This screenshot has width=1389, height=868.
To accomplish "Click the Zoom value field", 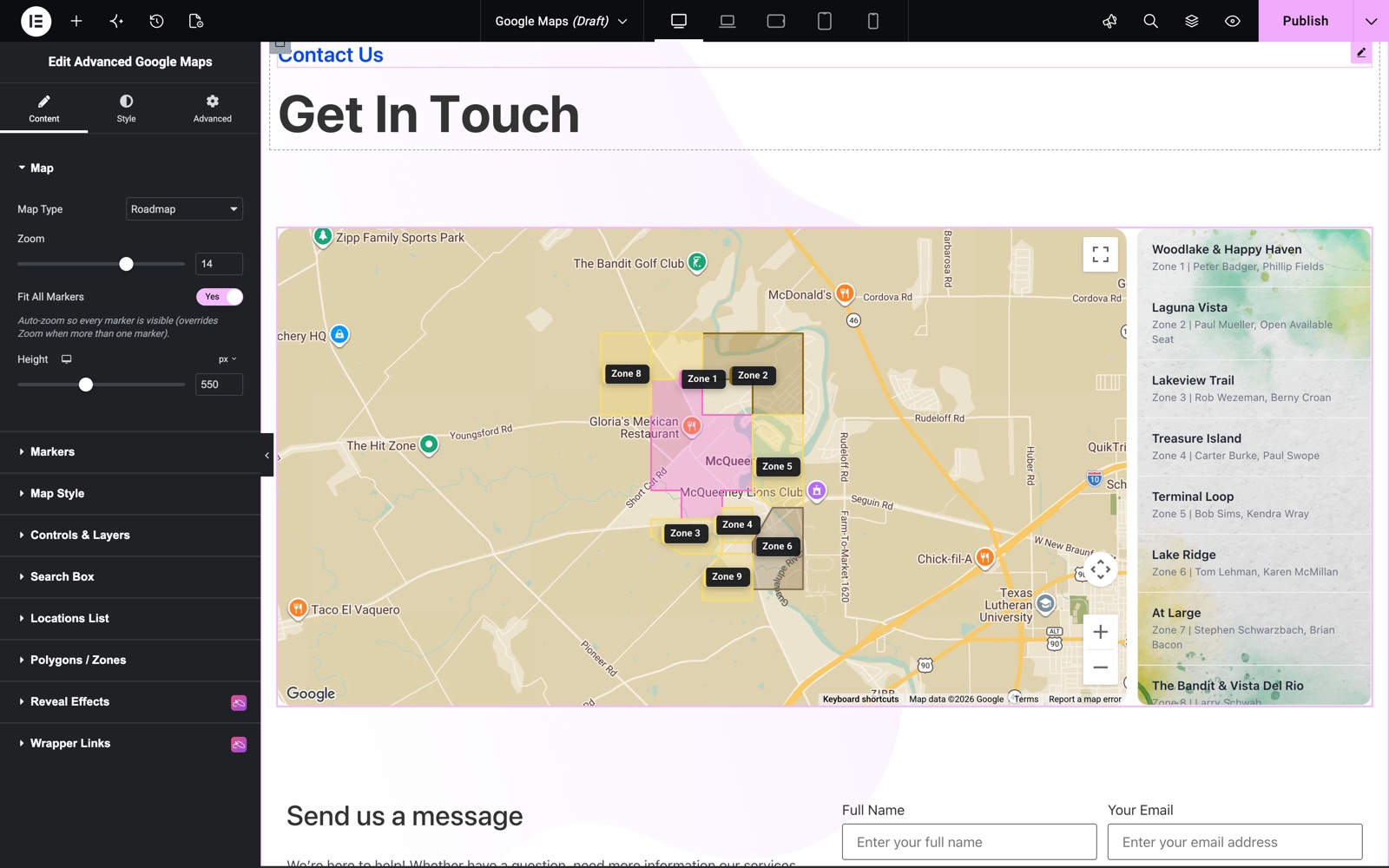I will pos(219,264).
